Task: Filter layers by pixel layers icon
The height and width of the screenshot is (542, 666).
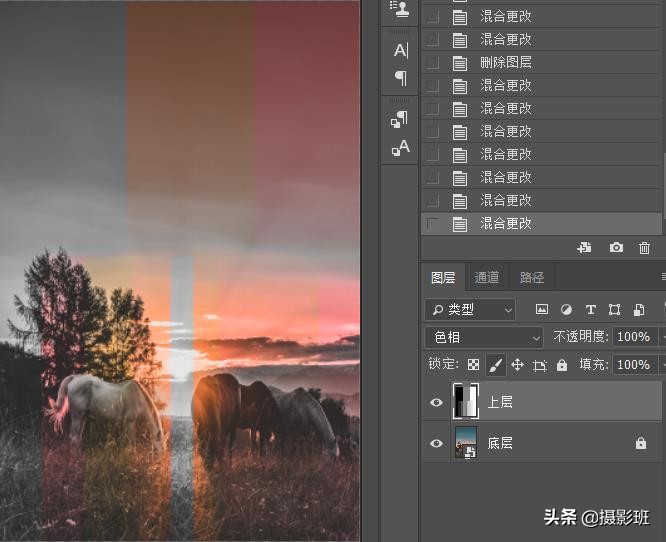Action: [542, 310]
